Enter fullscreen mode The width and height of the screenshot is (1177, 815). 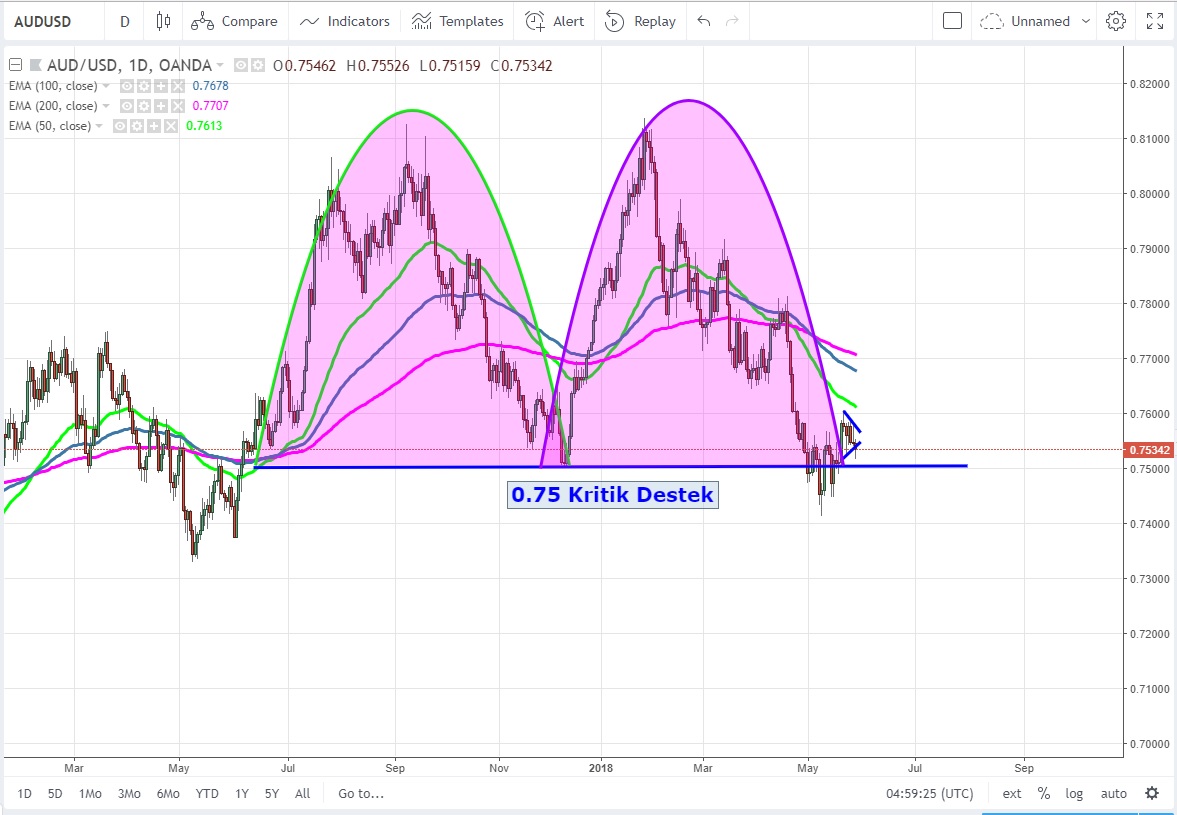click(x=1154, y=21)
